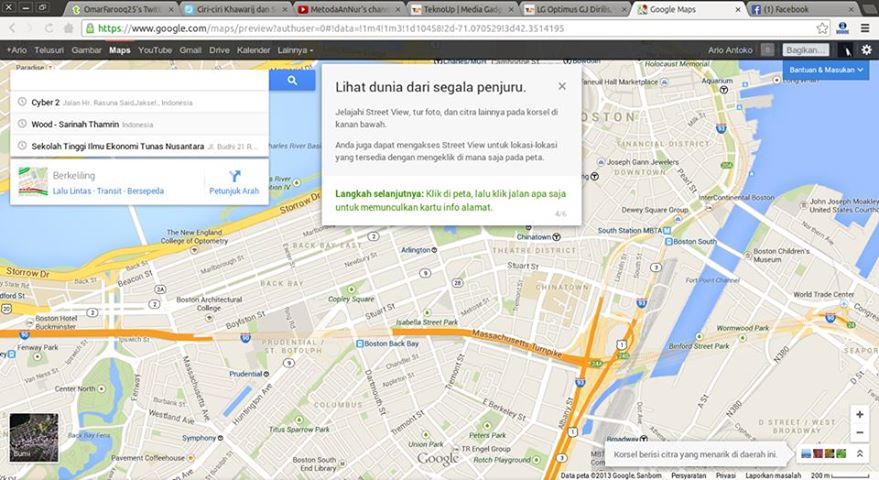Bookmark the page with the star icon
Image resolution: width=879 pixels, height=480 pixels.
[822, 28]
